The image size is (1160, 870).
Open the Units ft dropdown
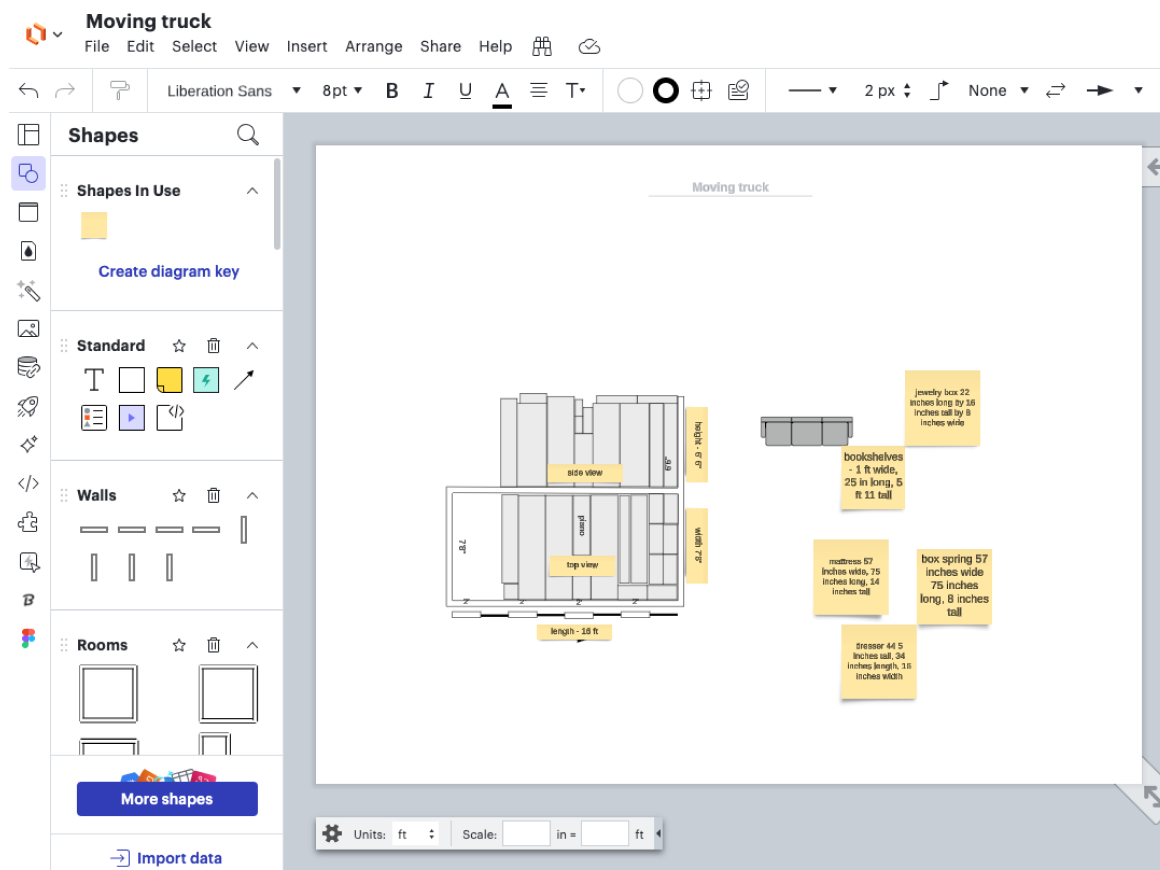pyautogui.click(x=416, y=833)
